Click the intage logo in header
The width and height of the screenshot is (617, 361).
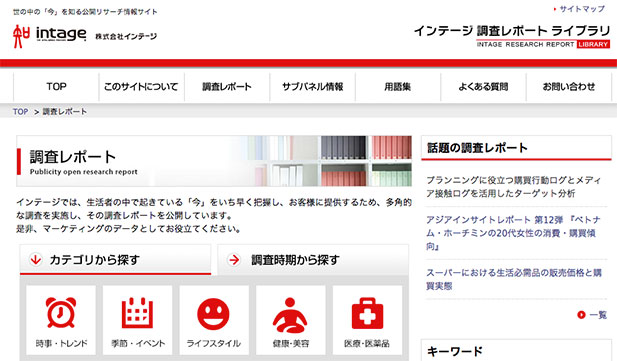(50, 35)
